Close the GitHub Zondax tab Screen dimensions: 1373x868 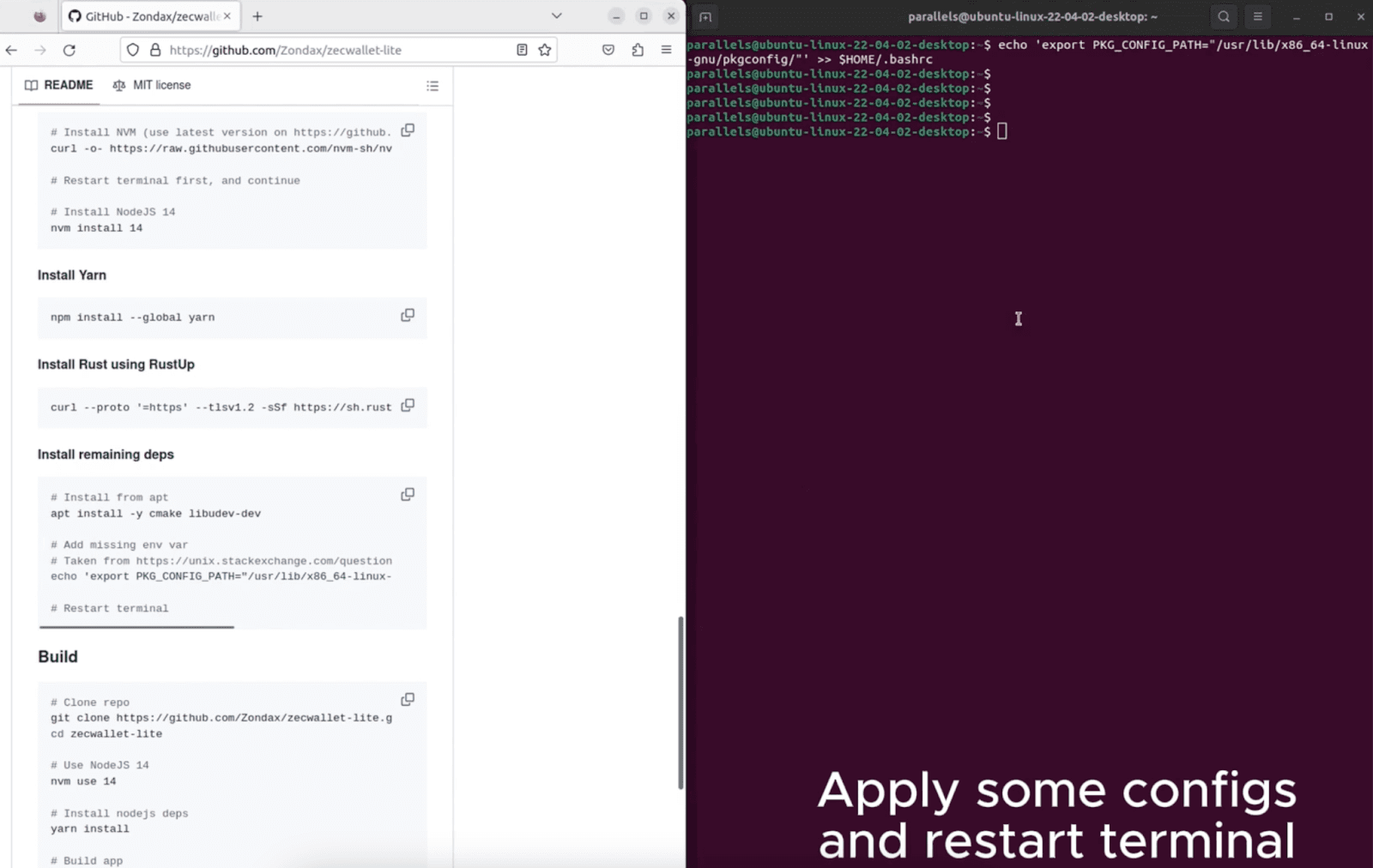[x=227, y=16]
